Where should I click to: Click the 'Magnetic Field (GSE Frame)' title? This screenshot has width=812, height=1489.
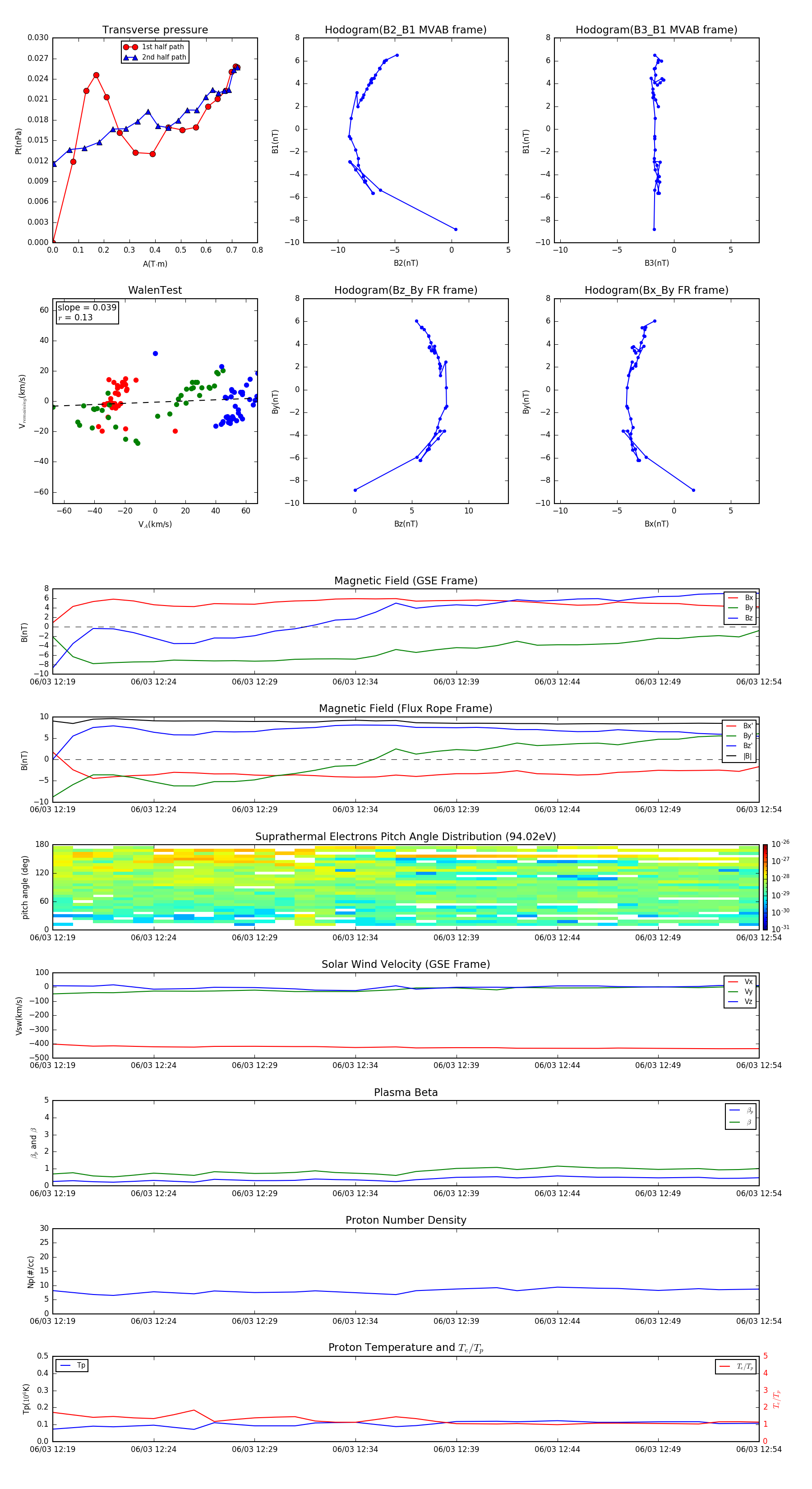(406, 581)
